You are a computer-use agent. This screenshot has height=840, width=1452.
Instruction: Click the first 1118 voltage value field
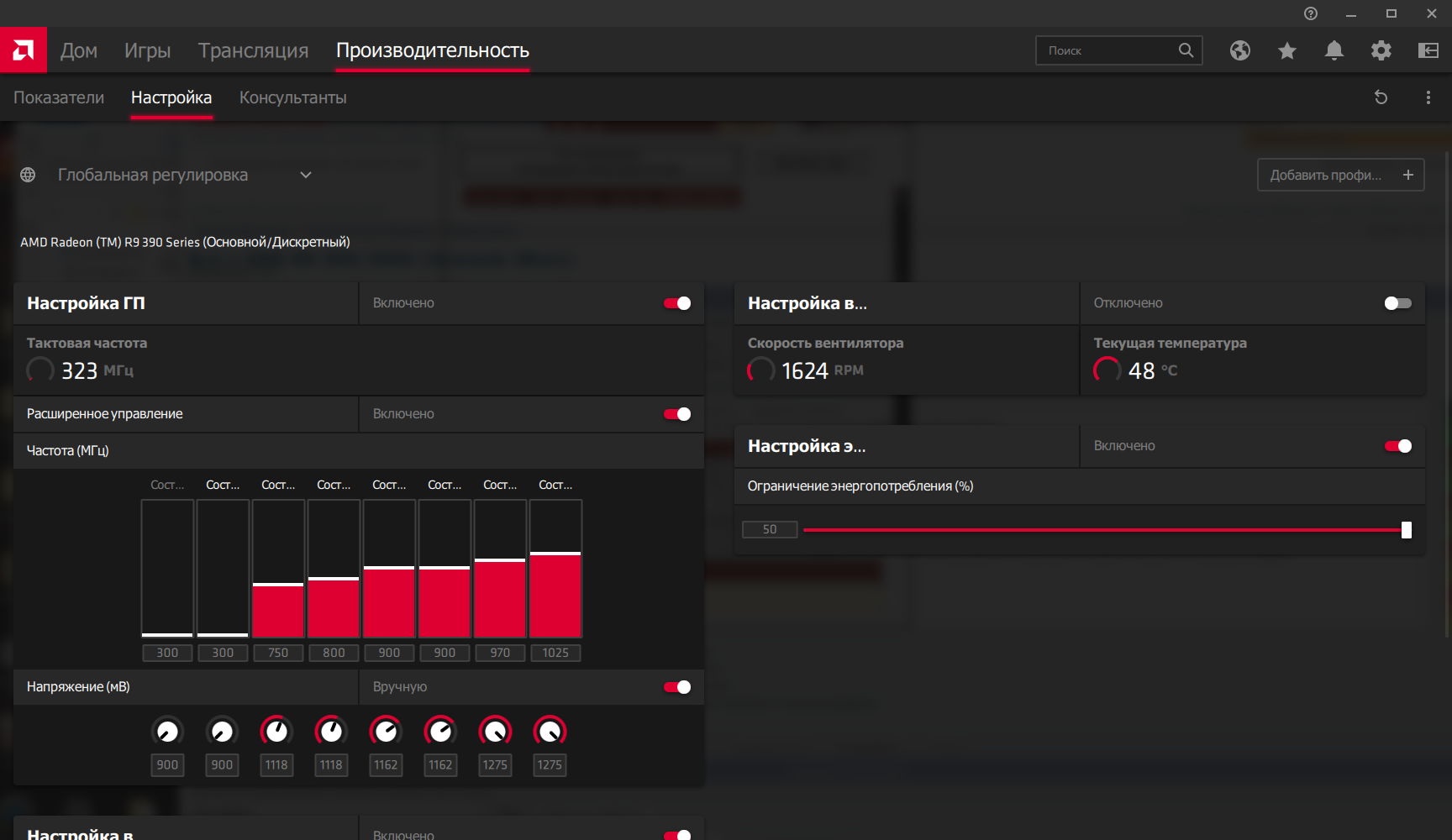click(276, 765)
